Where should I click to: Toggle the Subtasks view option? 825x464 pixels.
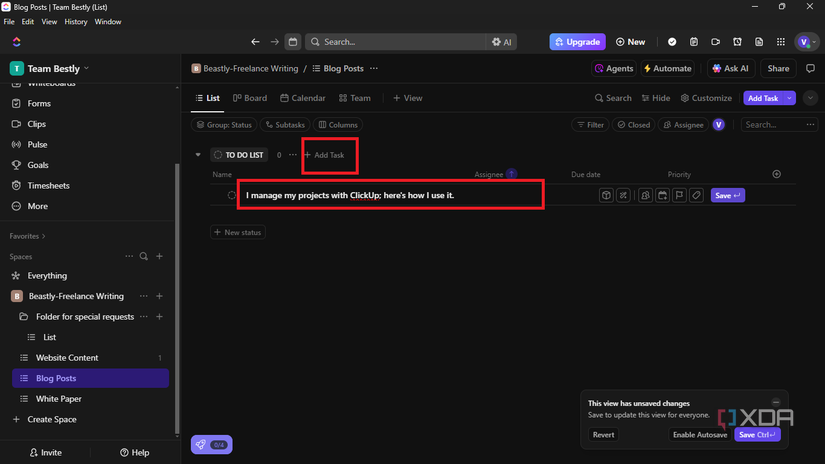[285, 125]
